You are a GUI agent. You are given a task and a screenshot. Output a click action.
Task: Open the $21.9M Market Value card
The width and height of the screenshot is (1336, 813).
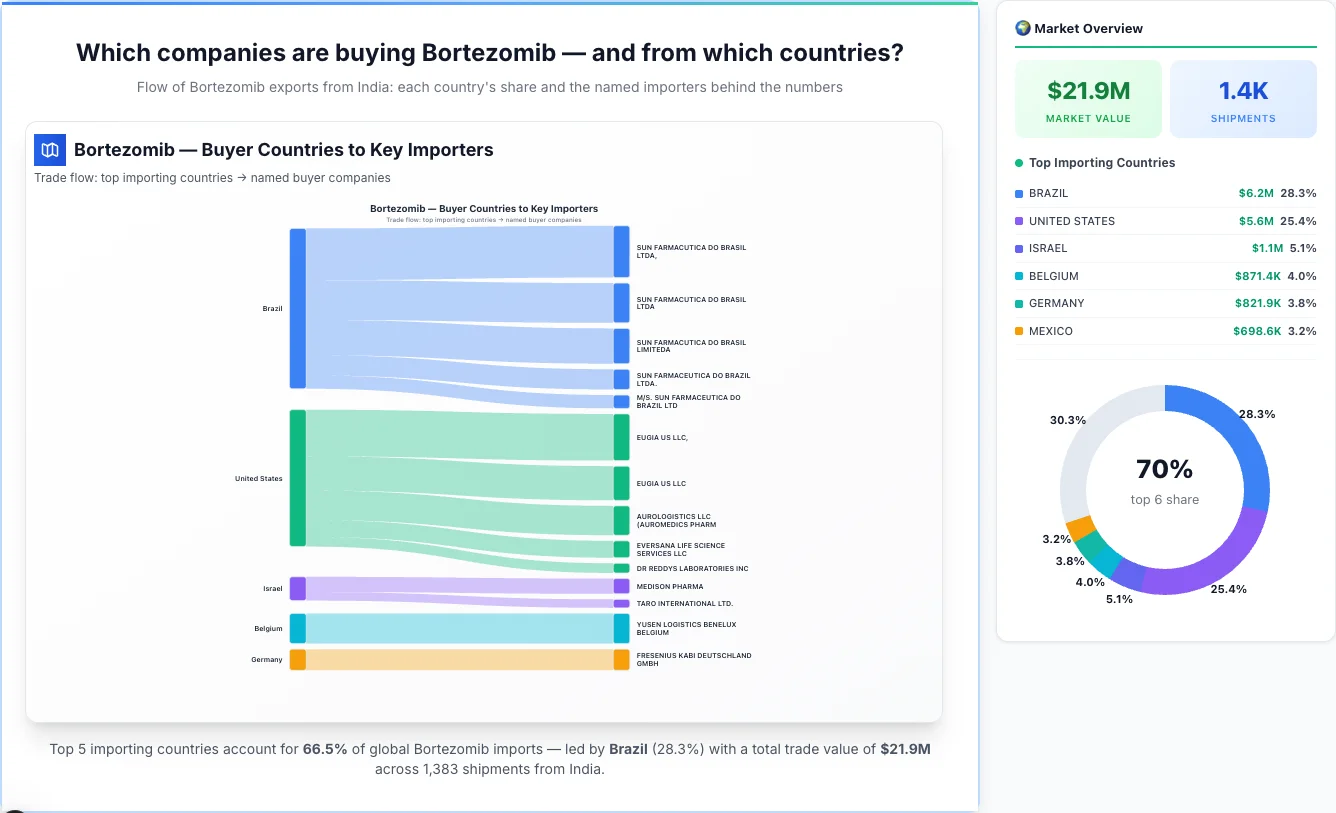tap(1088, 98)
